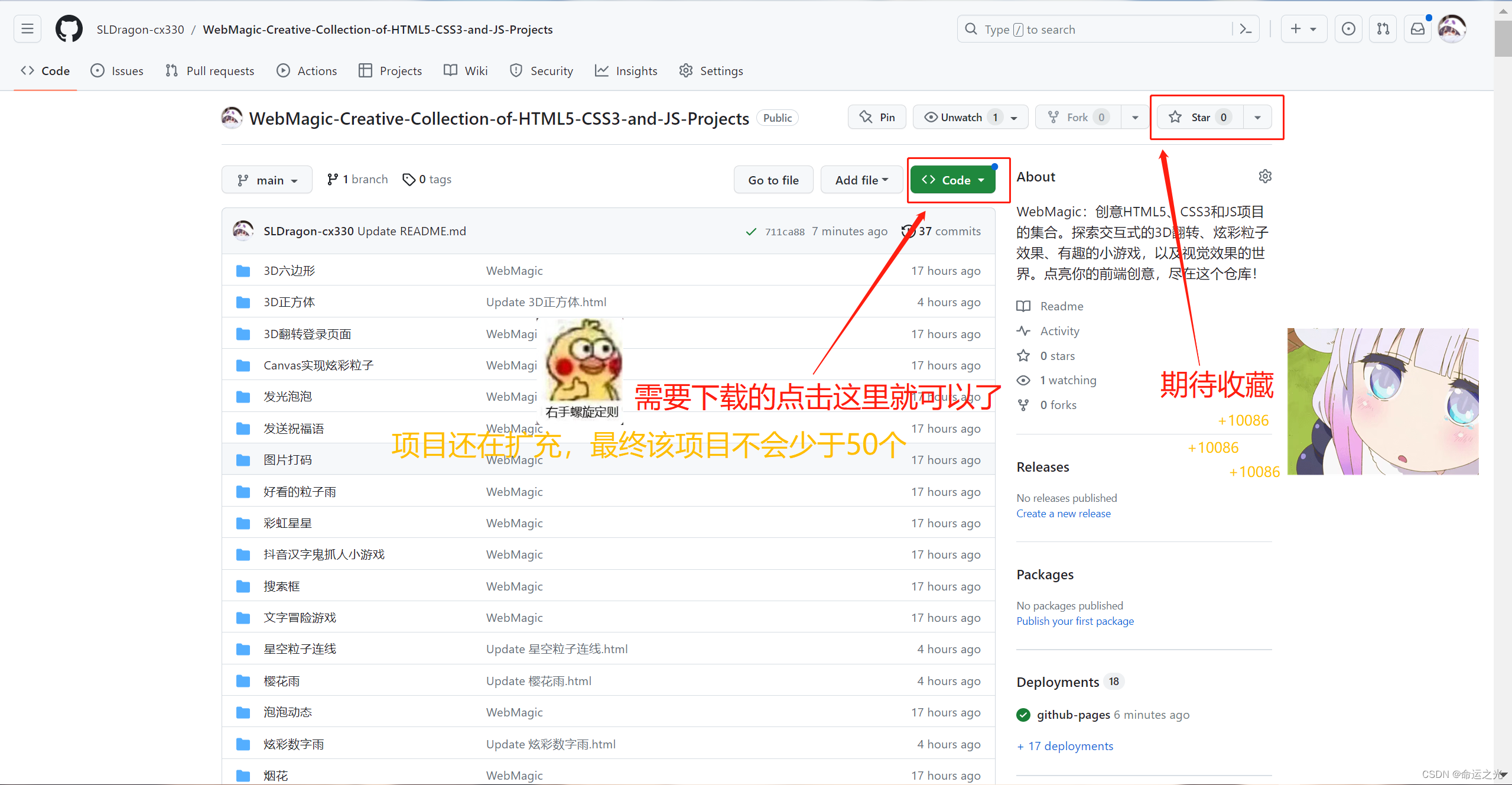The height and width of the screenshot is (785, 1512).
Task: Open the Pull requests tab
Action: pos(210,71)
